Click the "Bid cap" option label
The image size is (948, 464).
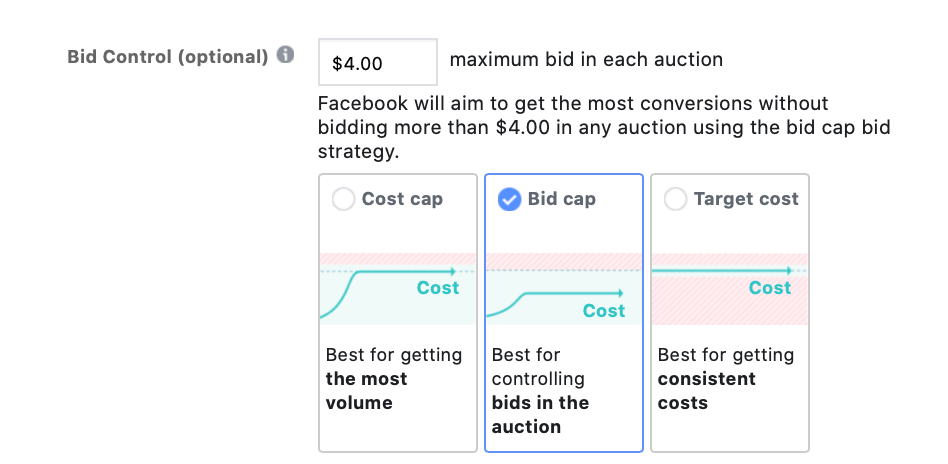(x=561, y=199)
